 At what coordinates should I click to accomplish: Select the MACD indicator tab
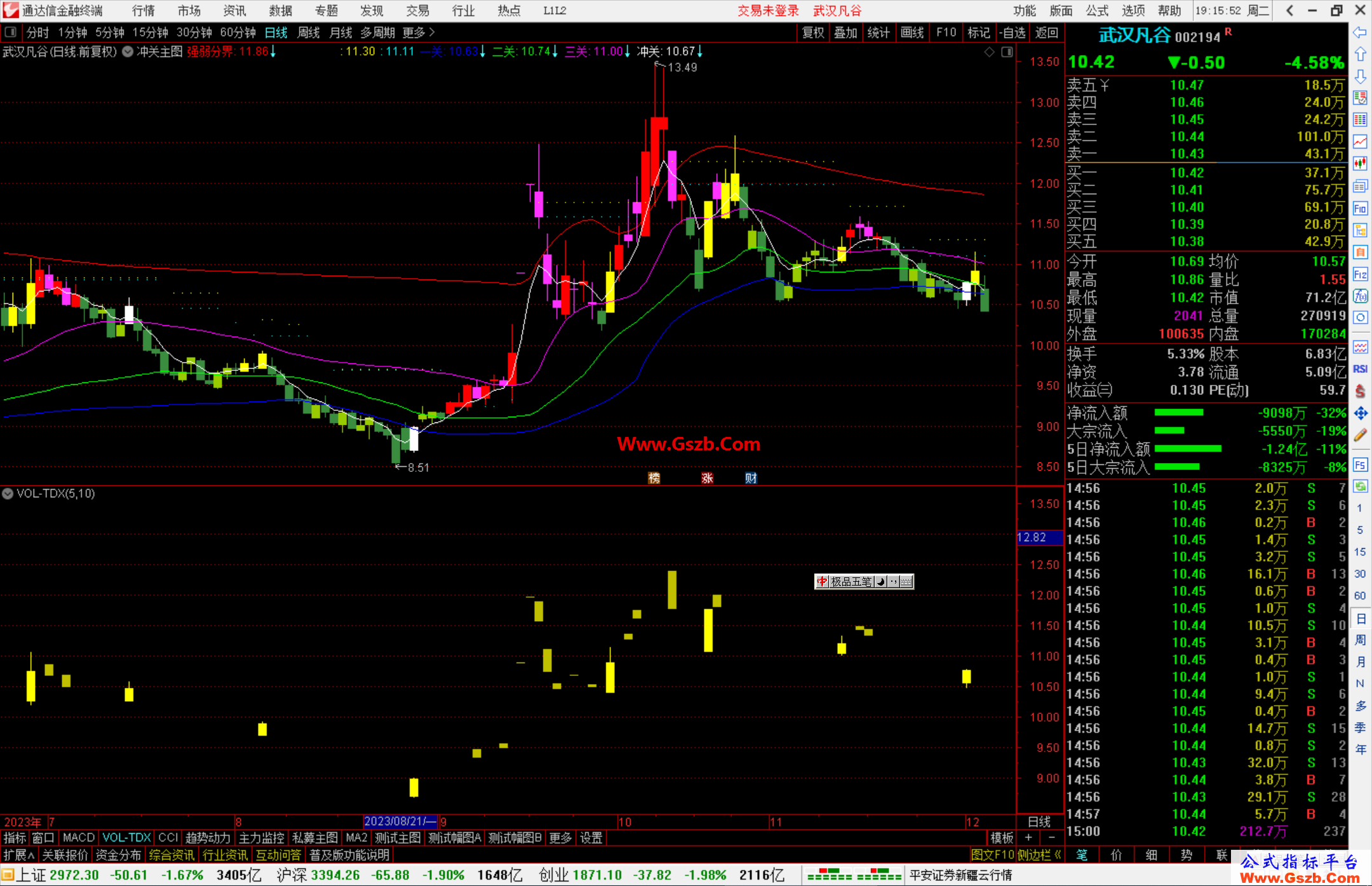tap(79, 838)
